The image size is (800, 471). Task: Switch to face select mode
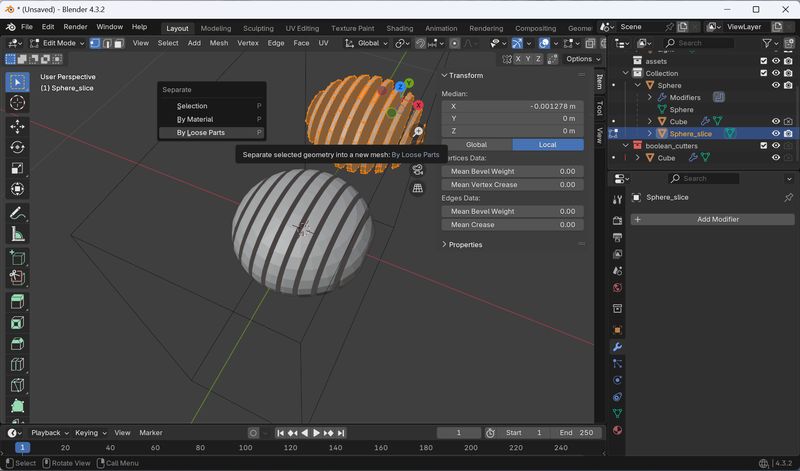click(119, 43)
